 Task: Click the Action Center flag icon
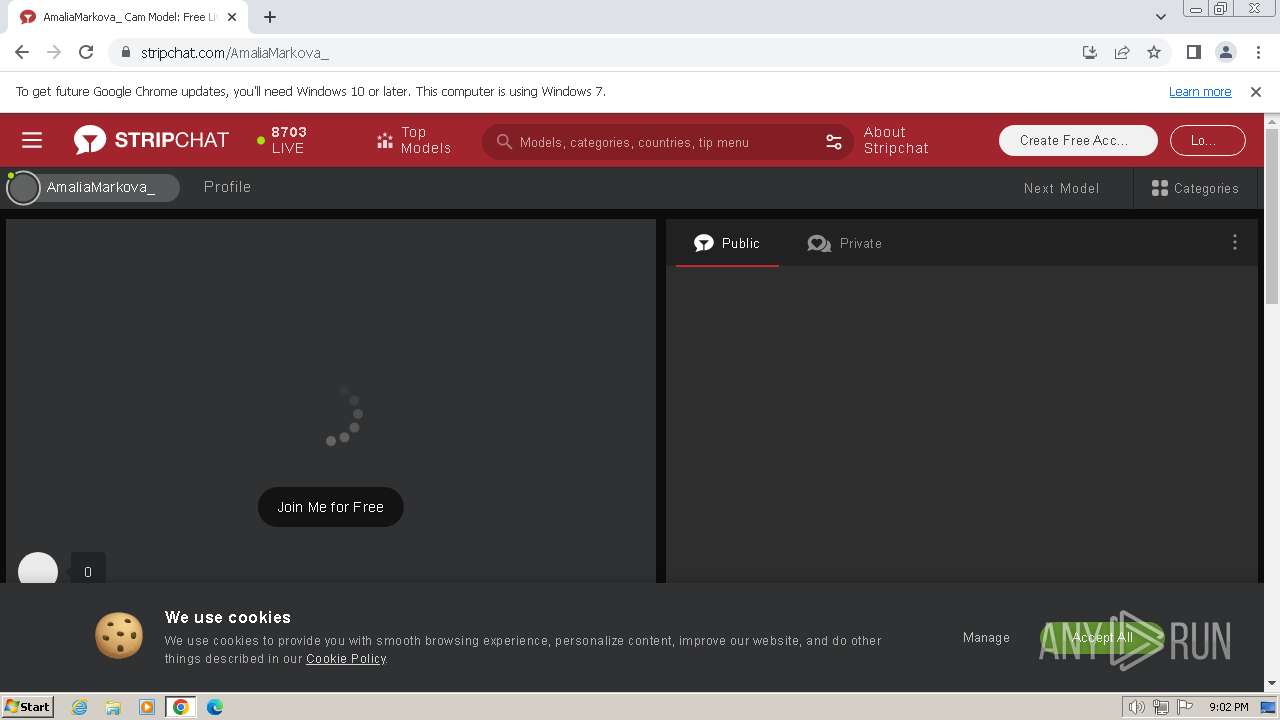click(1185, 707)
